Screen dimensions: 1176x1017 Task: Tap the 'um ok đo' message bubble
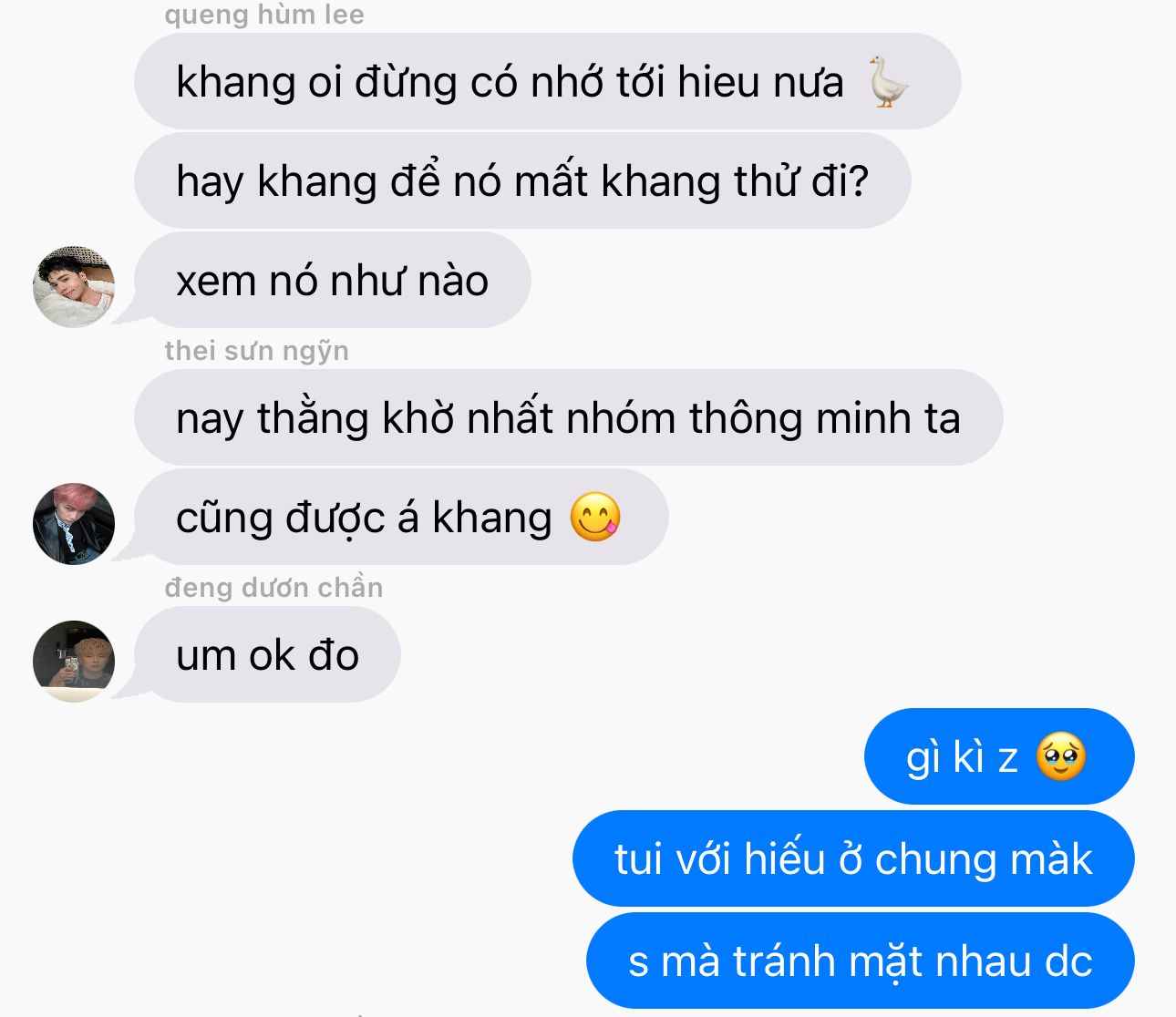(267, 654)
